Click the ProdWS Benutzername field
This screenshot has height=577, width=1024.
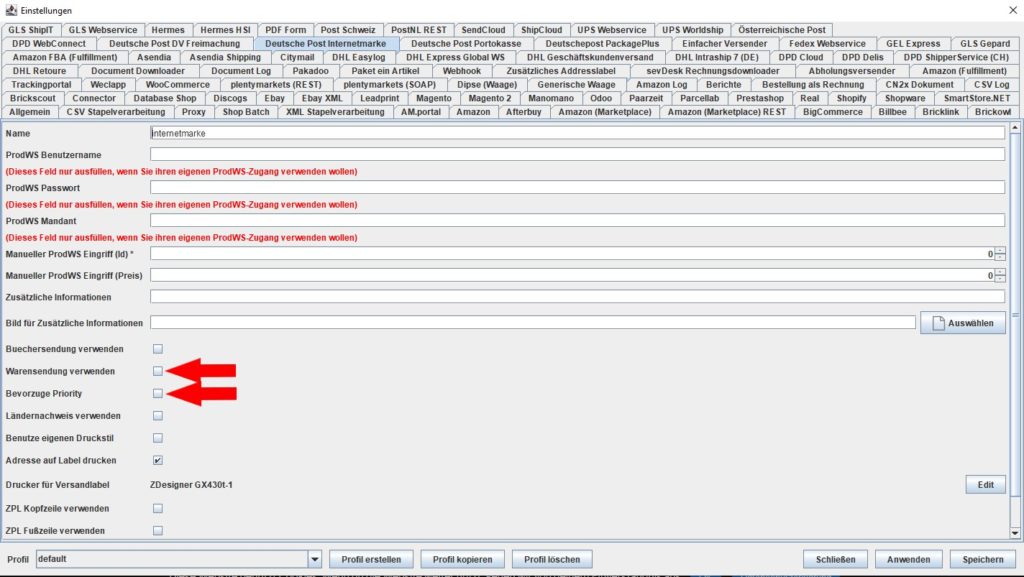point(577,155)
